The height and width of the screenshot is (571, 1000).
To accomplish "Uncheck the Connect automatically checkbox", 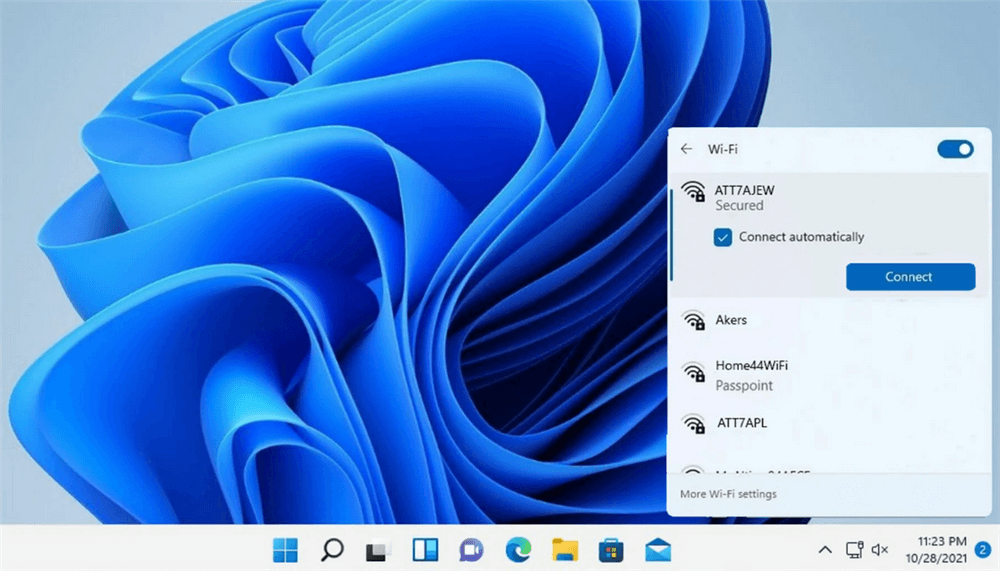I will (723, 237).
